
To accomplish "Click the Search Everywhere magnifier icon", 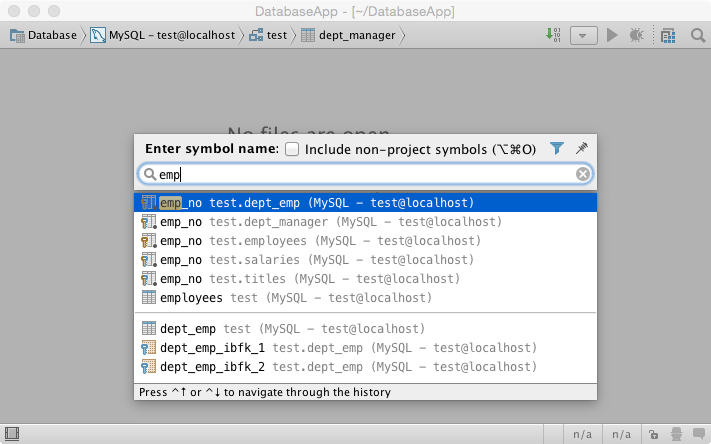I will 698,35.
